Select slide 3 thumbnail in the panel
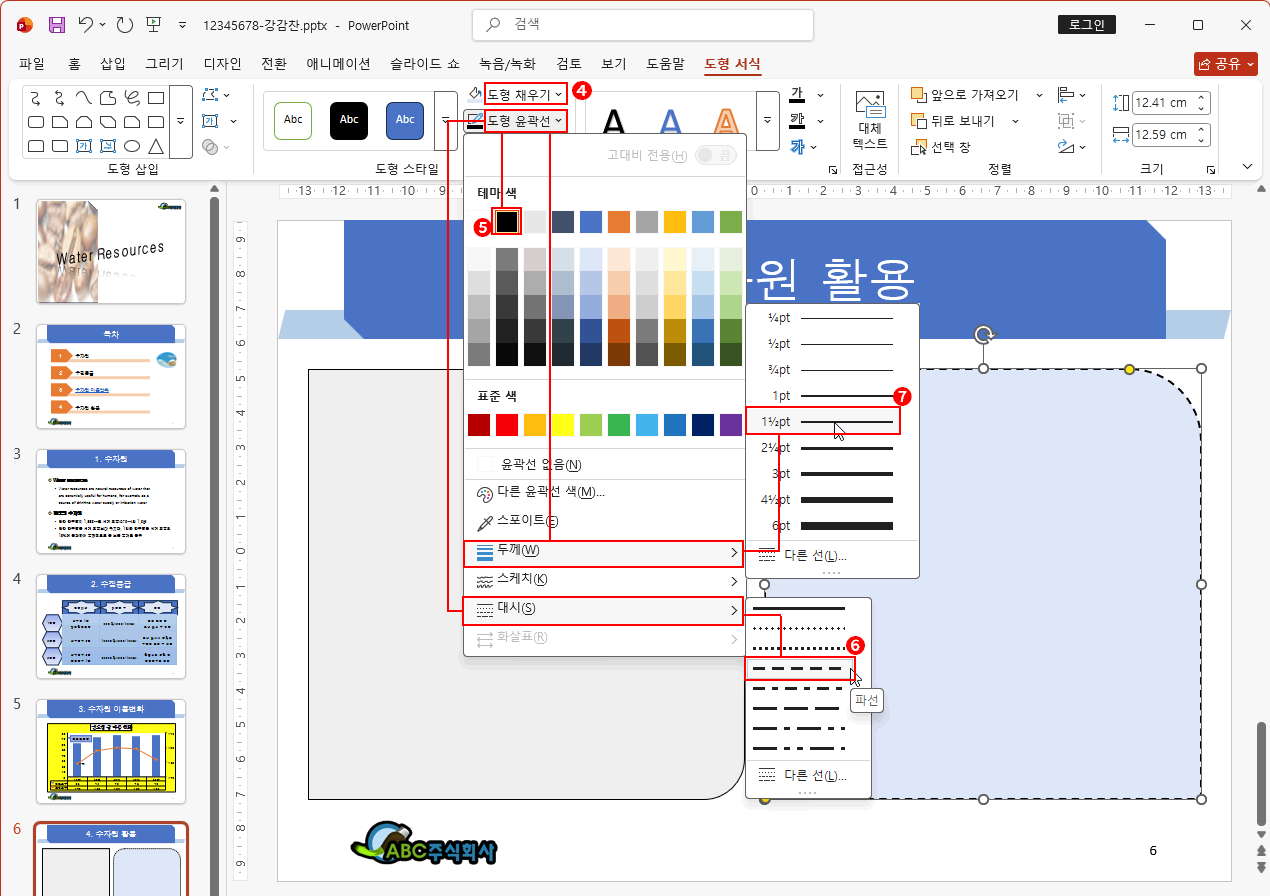 pyautogui.click(x=111, y=501)
